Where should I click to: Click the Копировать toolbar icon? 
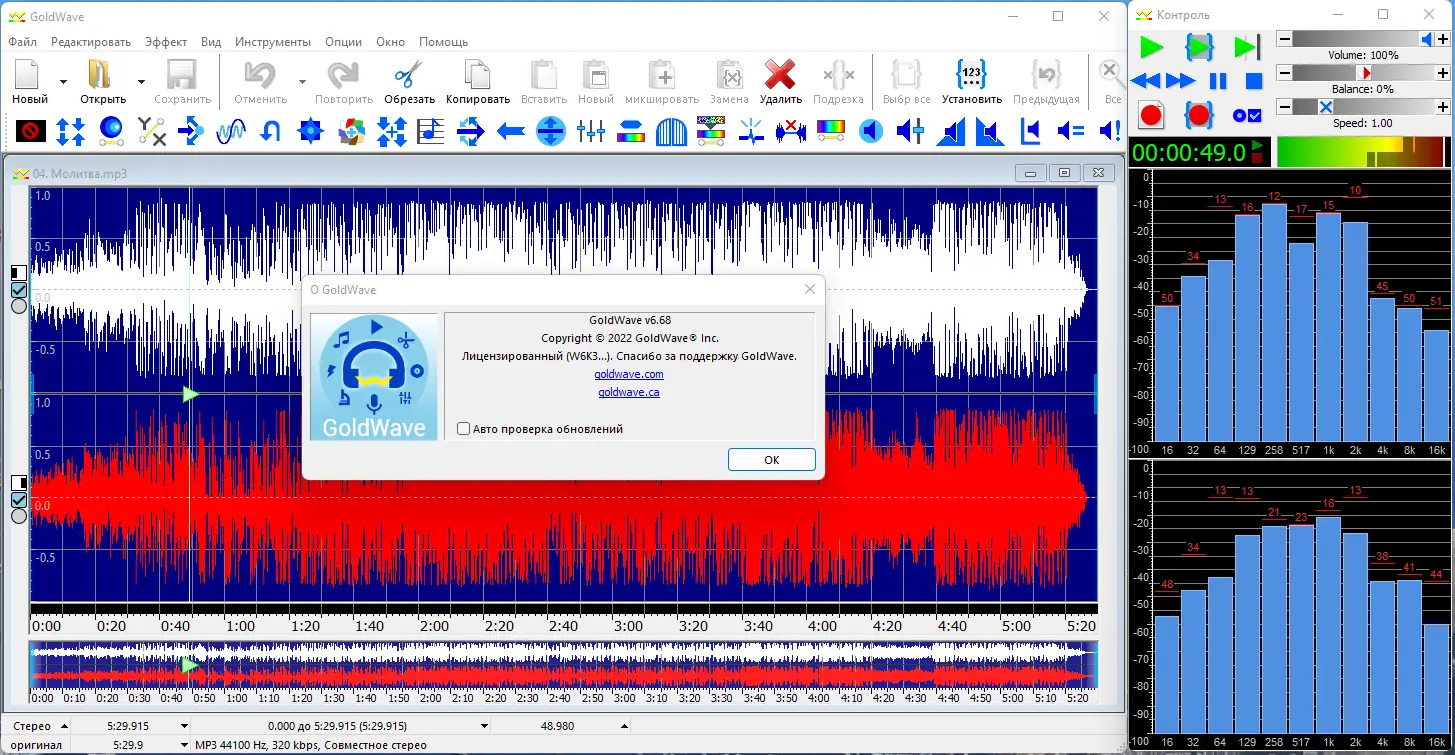click(x=477, y=76)
